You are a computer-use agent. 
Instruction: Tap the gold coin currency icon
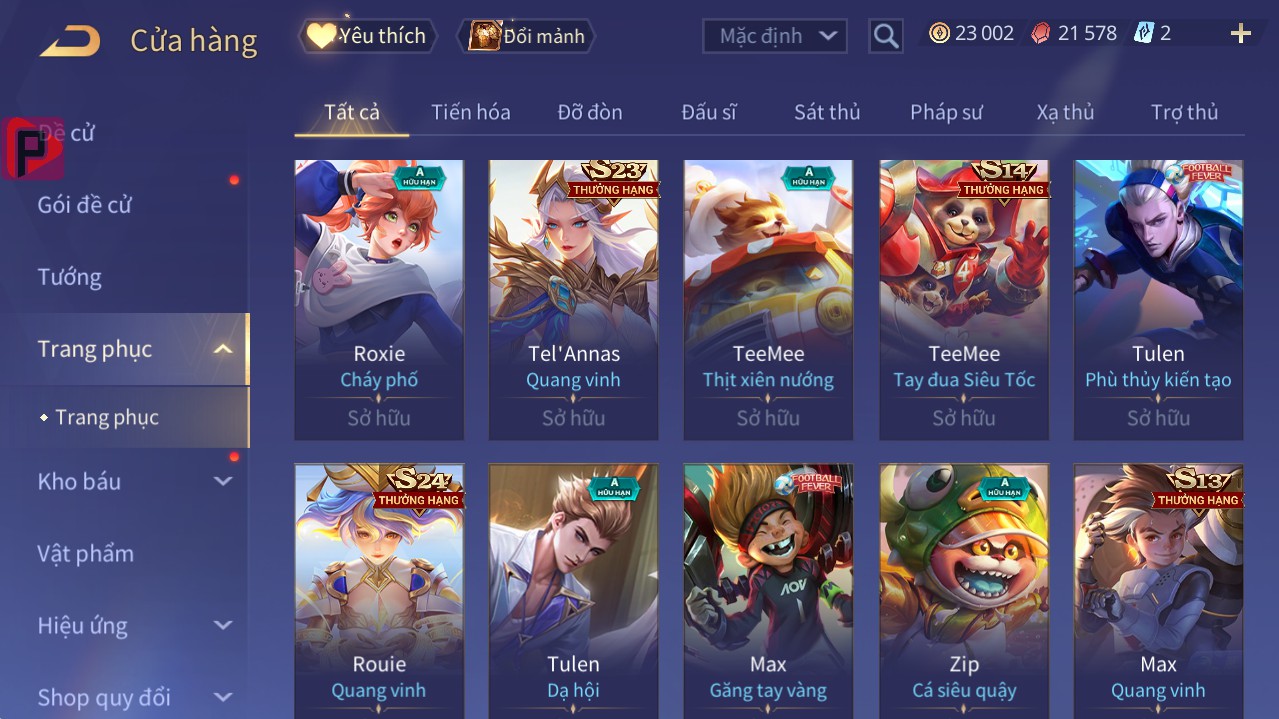click(939, 33)
